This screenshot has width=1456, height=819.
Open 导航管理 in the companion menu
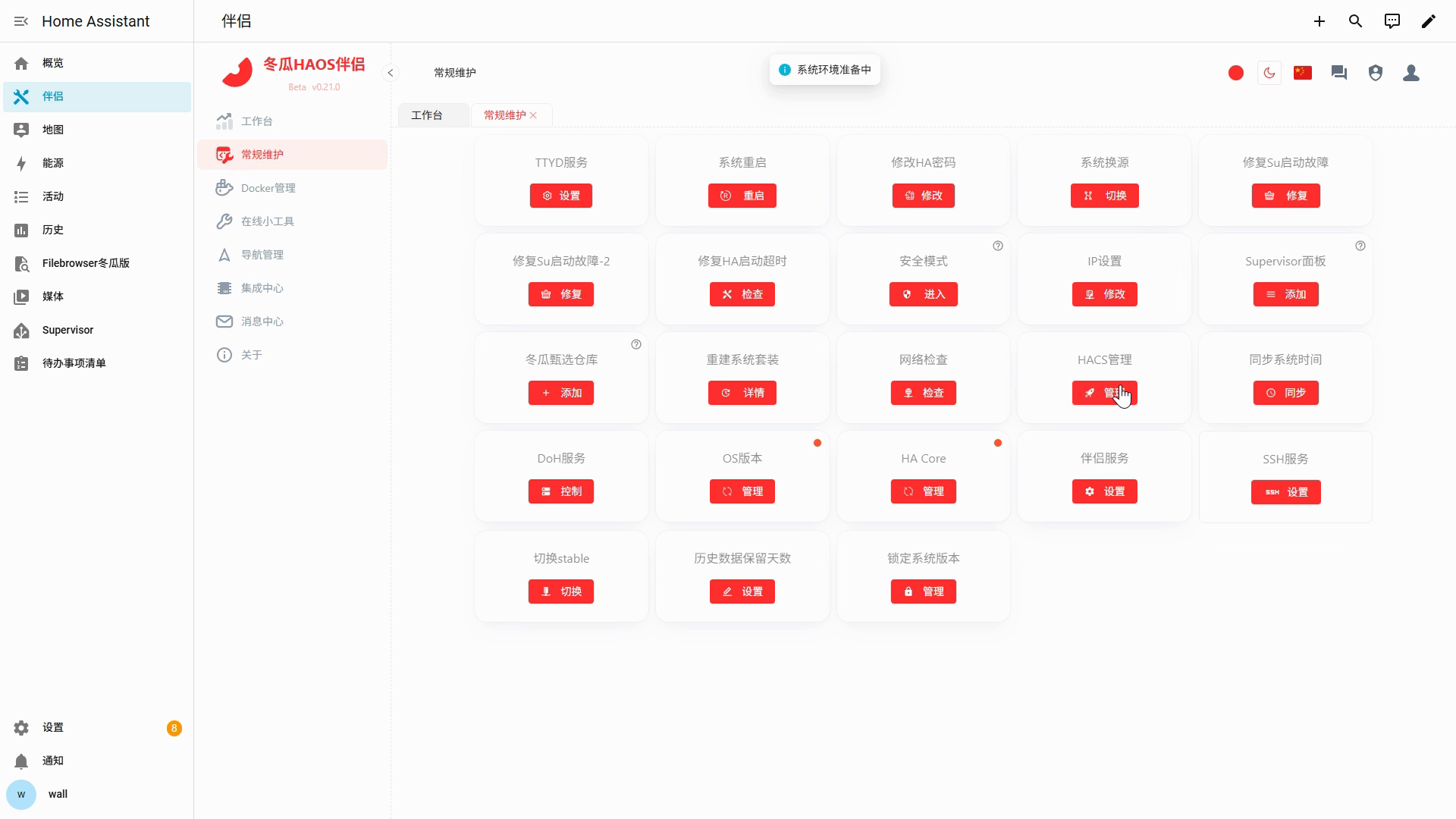coord(293,255)
